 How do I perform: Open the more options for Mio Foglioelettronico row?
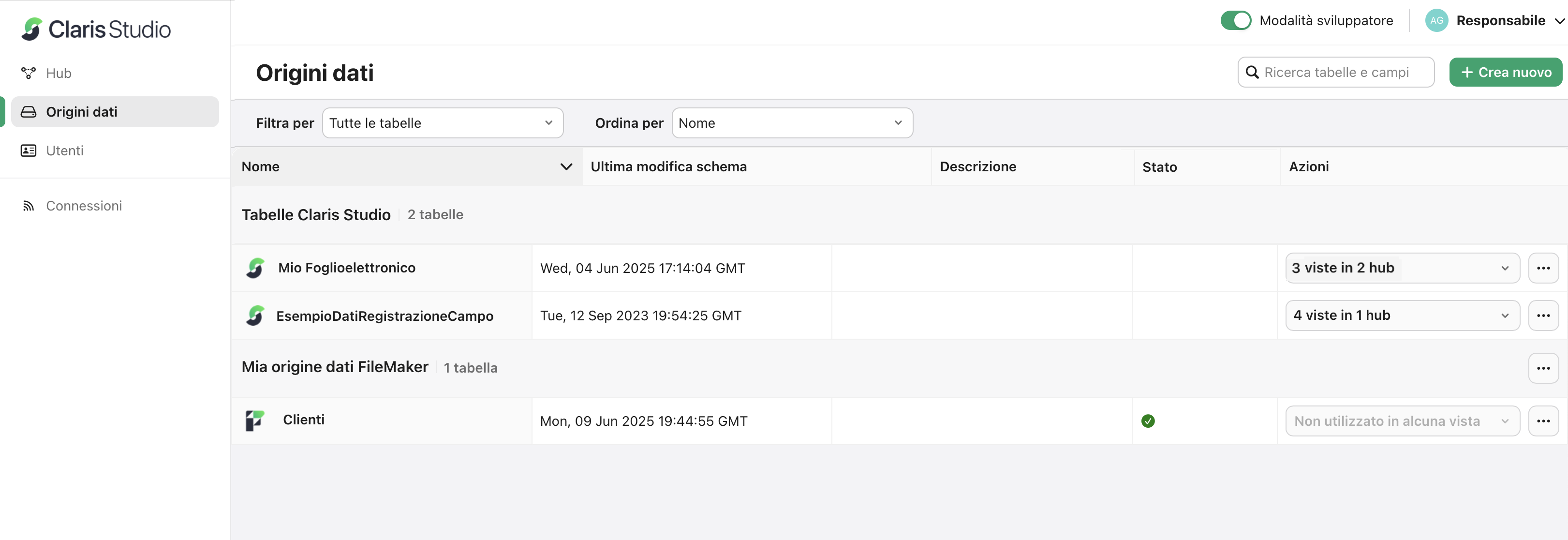pos(1543,268)
